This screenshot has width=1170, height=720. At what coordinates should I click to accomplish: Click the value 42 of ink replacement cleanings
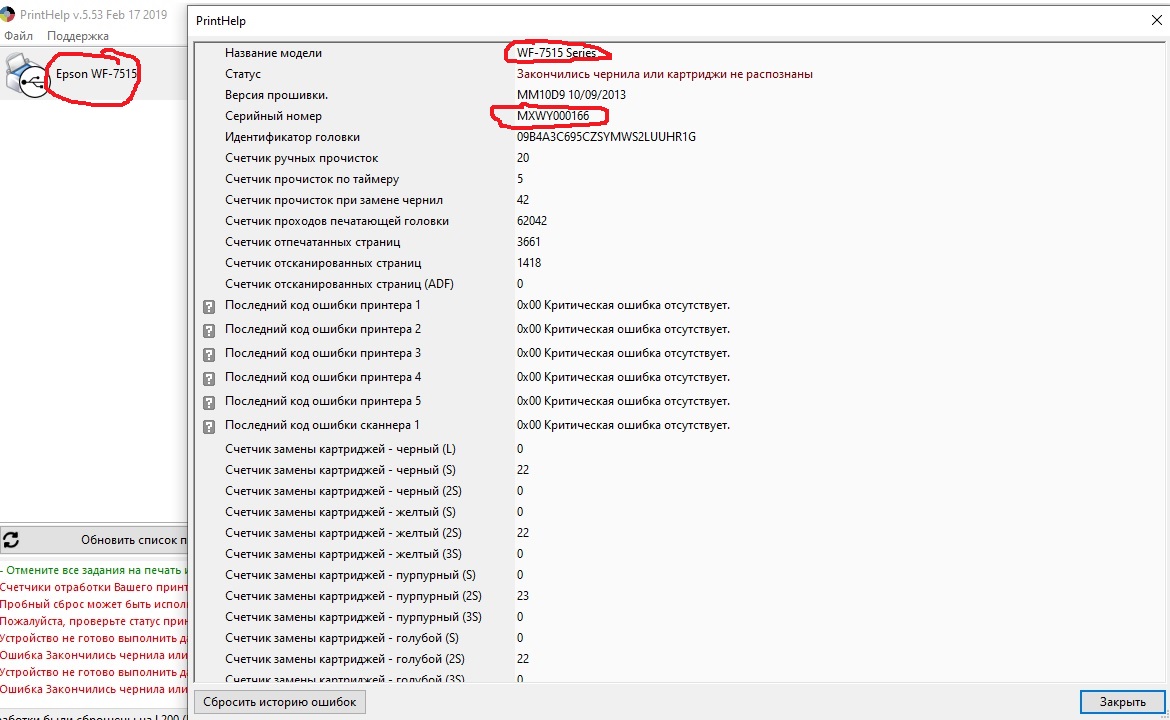click(522, 200)
